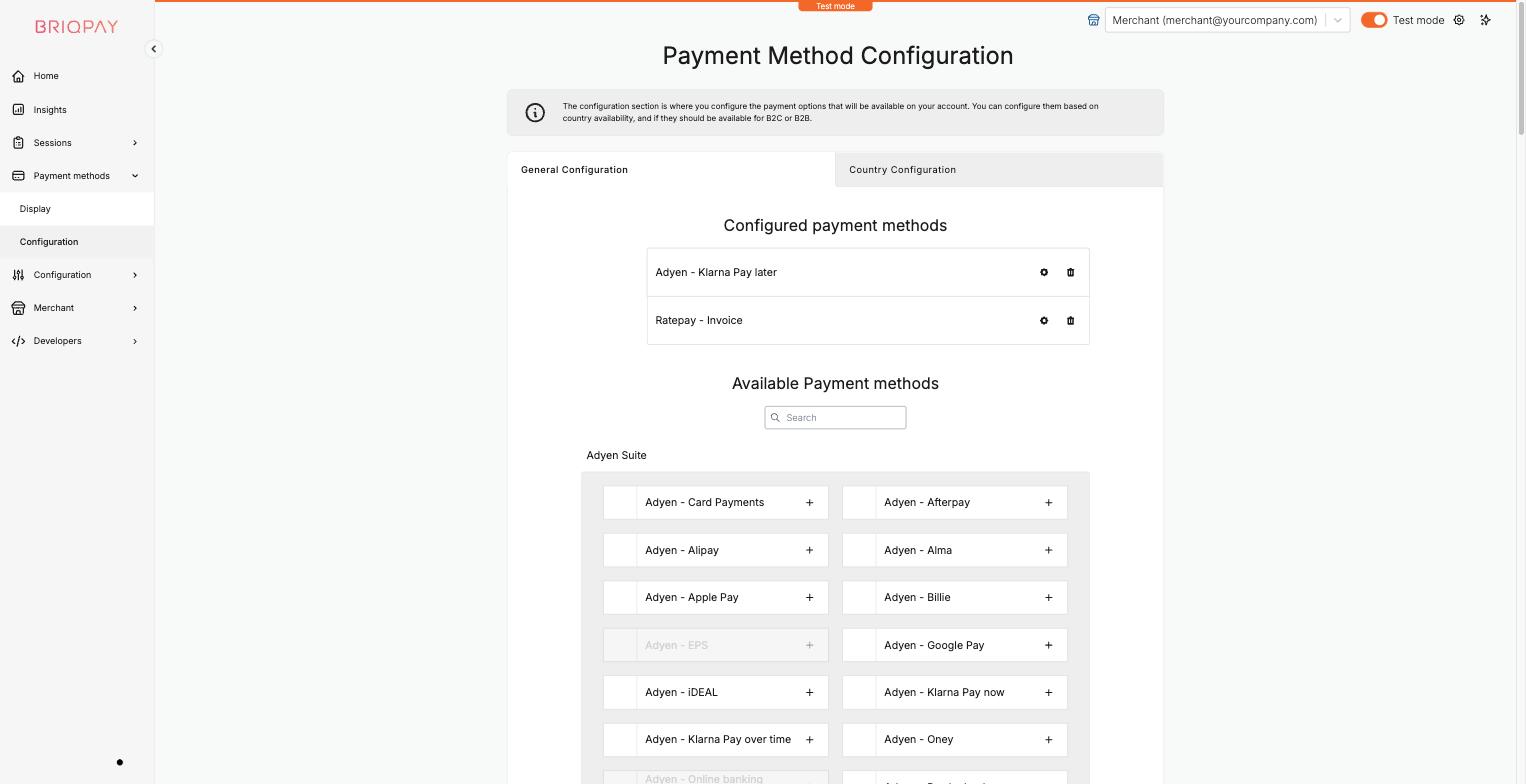This screenshot has width=1526, height=784.
Task: Add Adyen - Alipay with plus icon
Action: click(x=810, y=550)
